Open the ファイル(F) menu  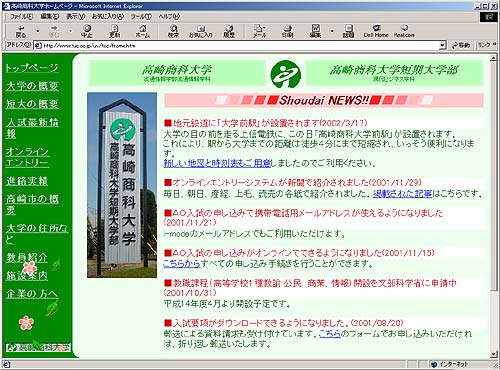point(21,16)
